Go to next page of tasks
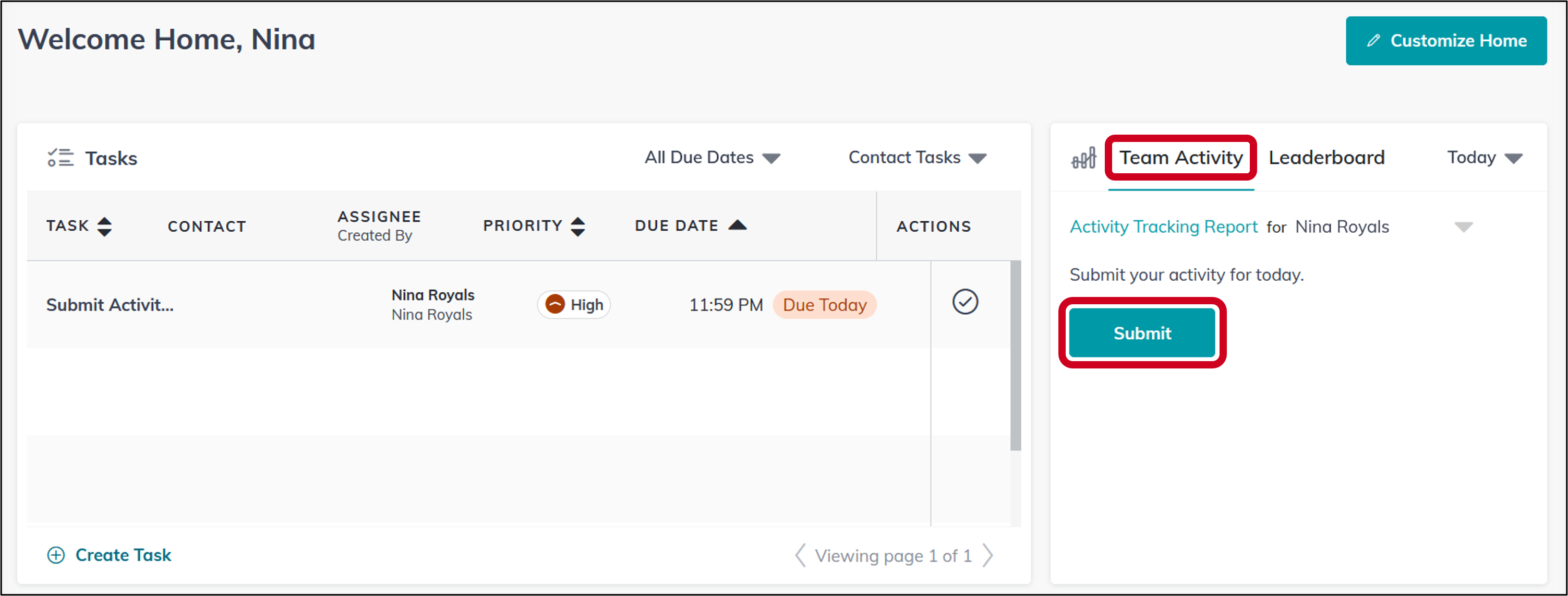The height and width of the screenshot is (596, 1568). point(988,555)
